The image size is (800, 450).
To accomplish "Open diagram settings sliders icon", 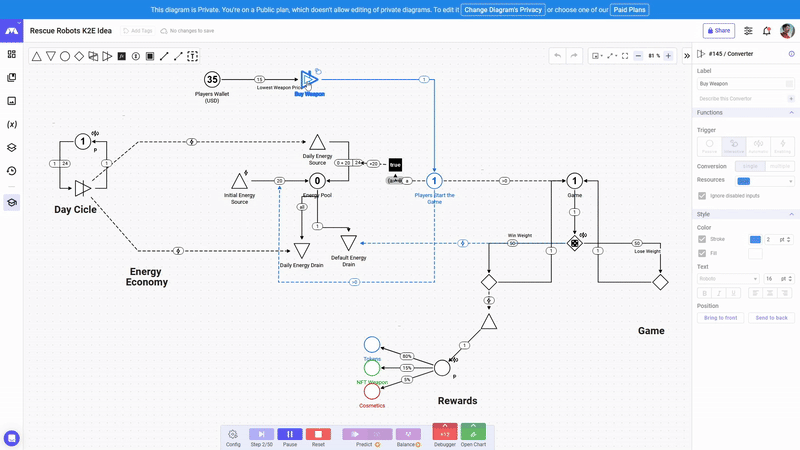I will [748, 31].
